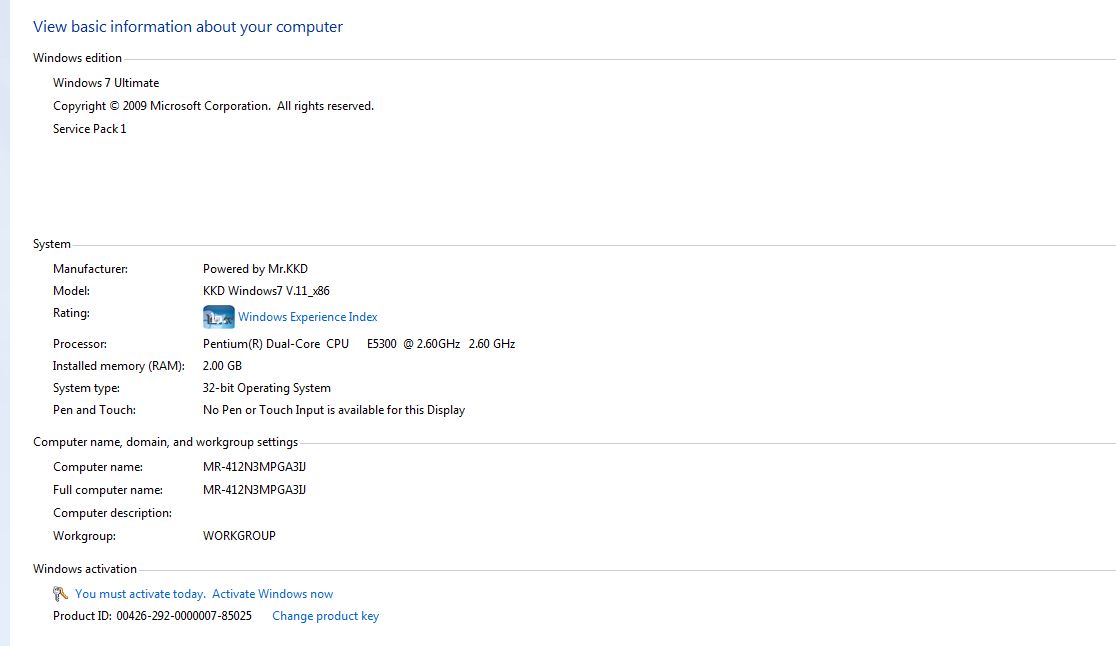
Task: Select the Windows 7 Ultimate edition text
Action: pos(106,83)
